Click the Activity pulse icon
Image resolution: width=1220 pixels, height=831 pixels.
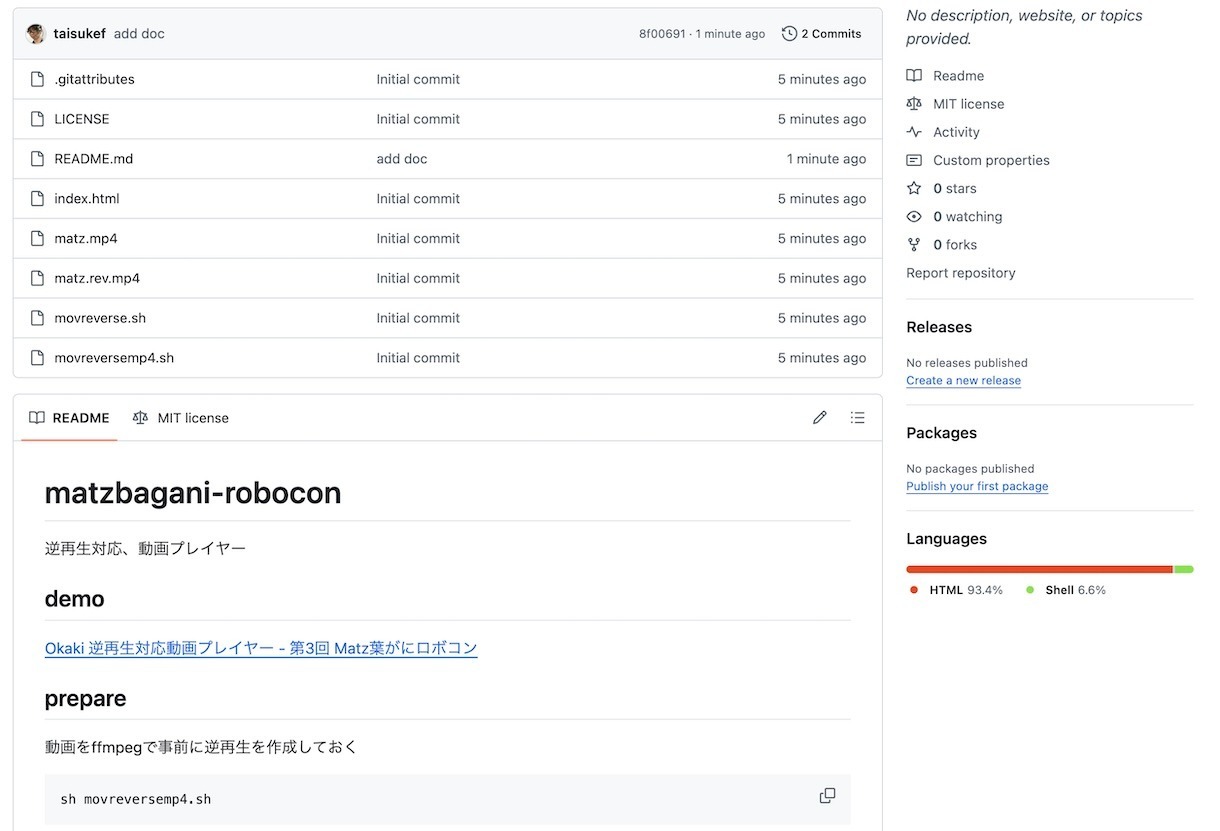pos(913,132)
